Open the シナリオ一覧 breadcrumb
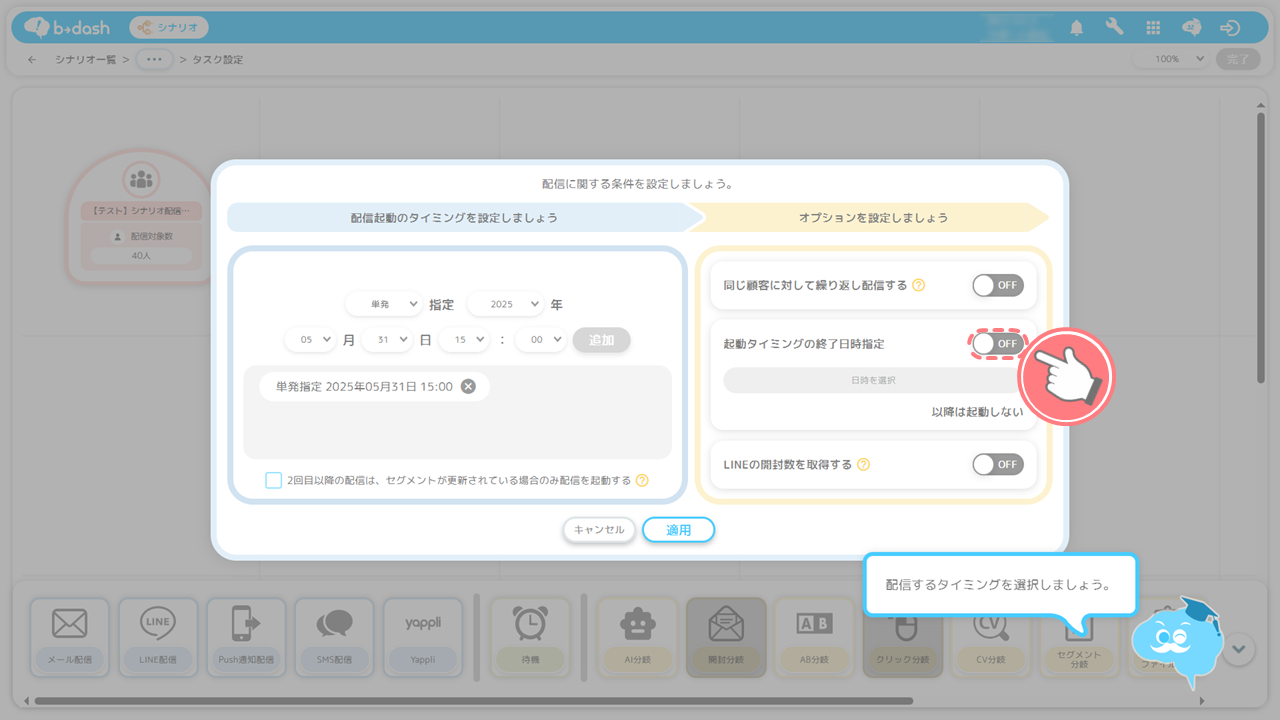 pos(86,59)
